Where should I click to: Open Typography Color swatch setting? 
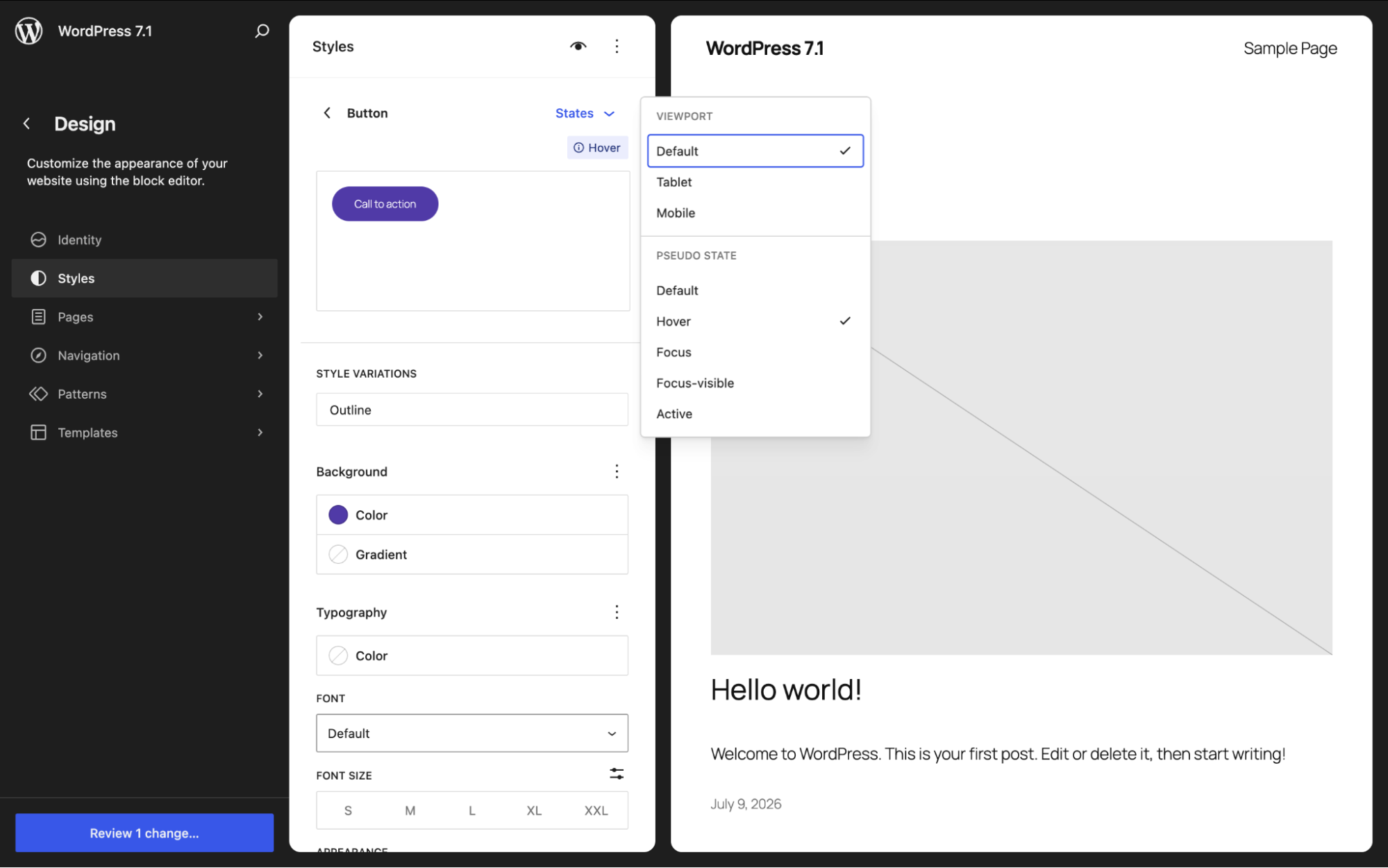472,656
